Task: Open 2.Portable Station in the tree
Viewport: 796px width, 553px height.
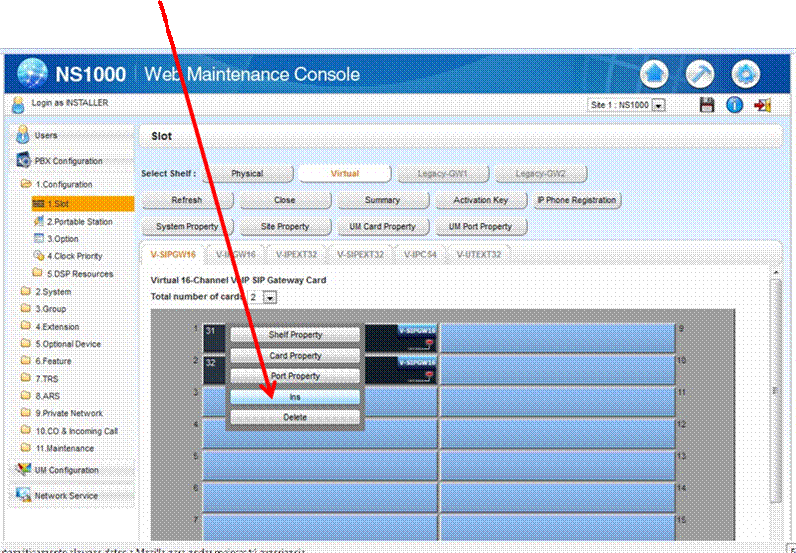Action: (79, 221)
